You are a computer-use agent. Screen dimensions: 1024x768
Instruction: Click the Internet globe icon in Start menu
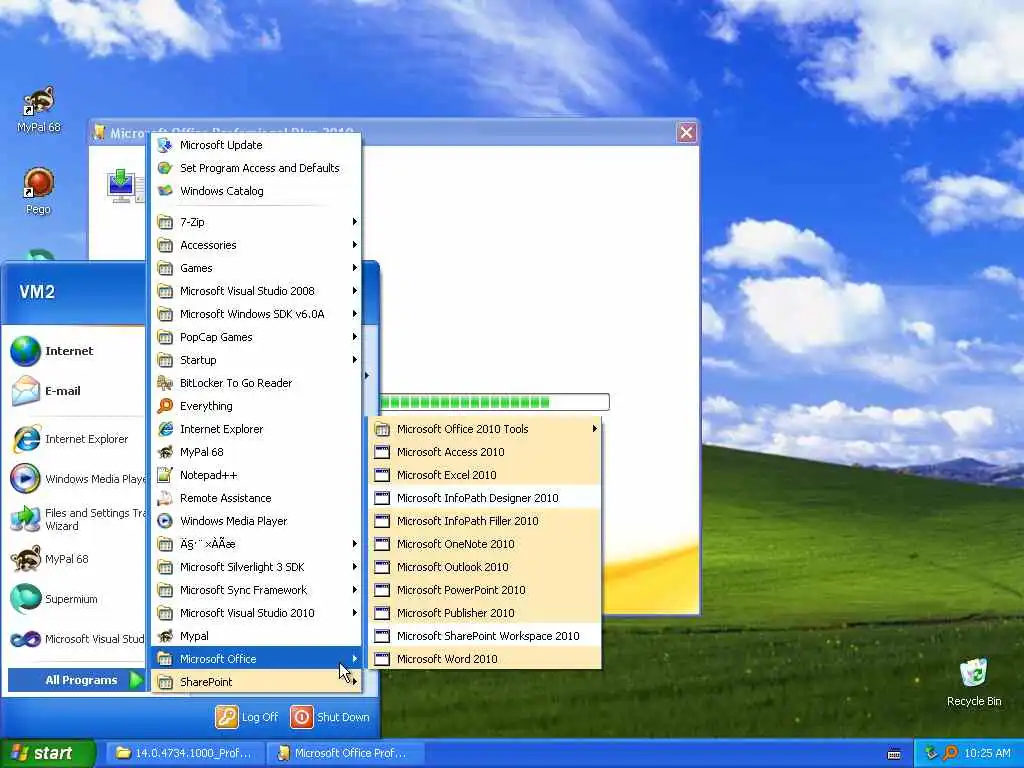click(x=25, y=351)
